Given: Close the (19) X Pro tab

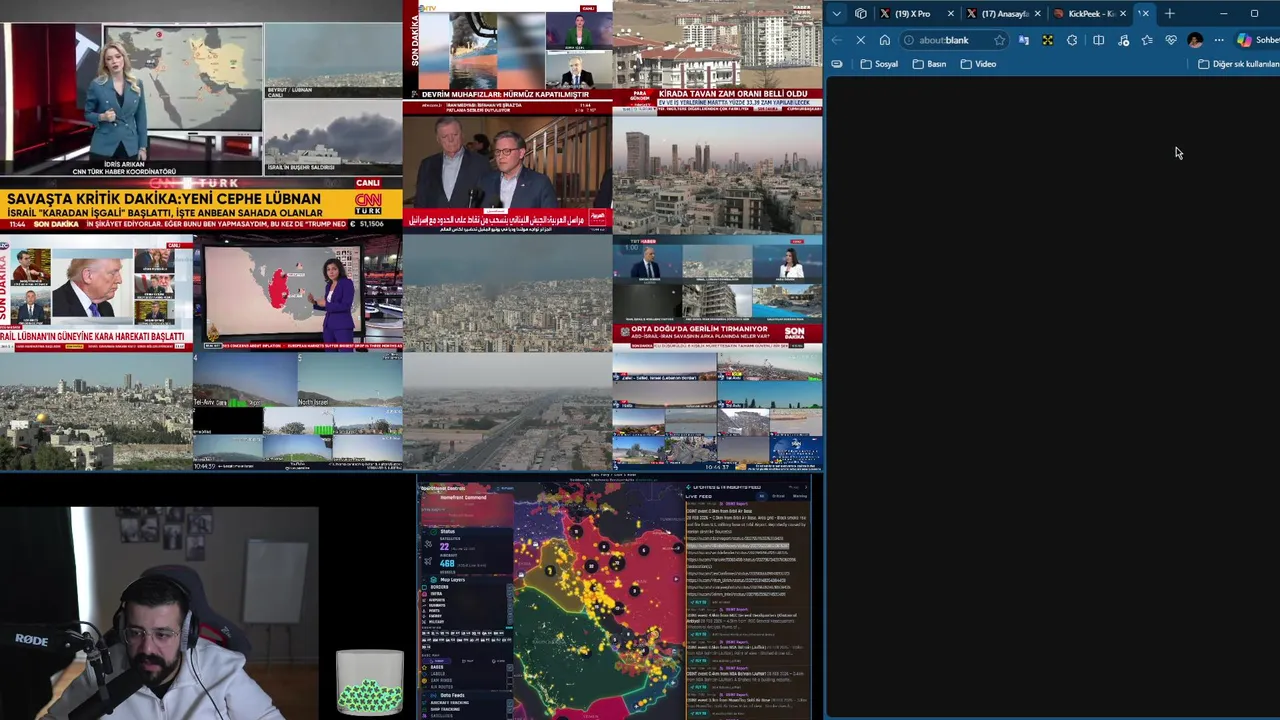Looking at the screenshot, I should (950, 14).
